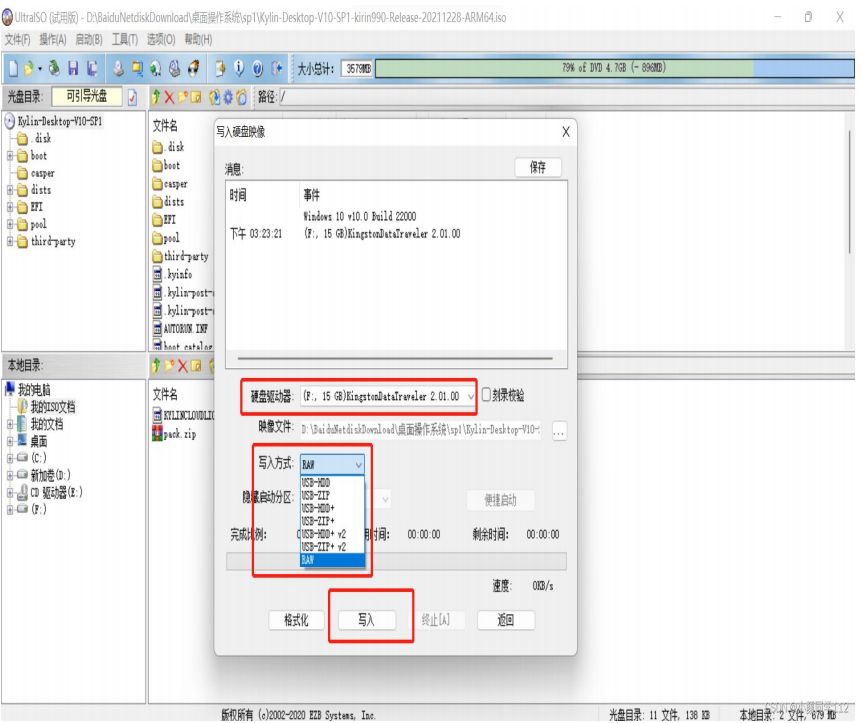Image resolution: width=868 pixels, height=723 pixels.
Task: Click the New folder icon in disc toolbar
Action: tap(183, 97)
